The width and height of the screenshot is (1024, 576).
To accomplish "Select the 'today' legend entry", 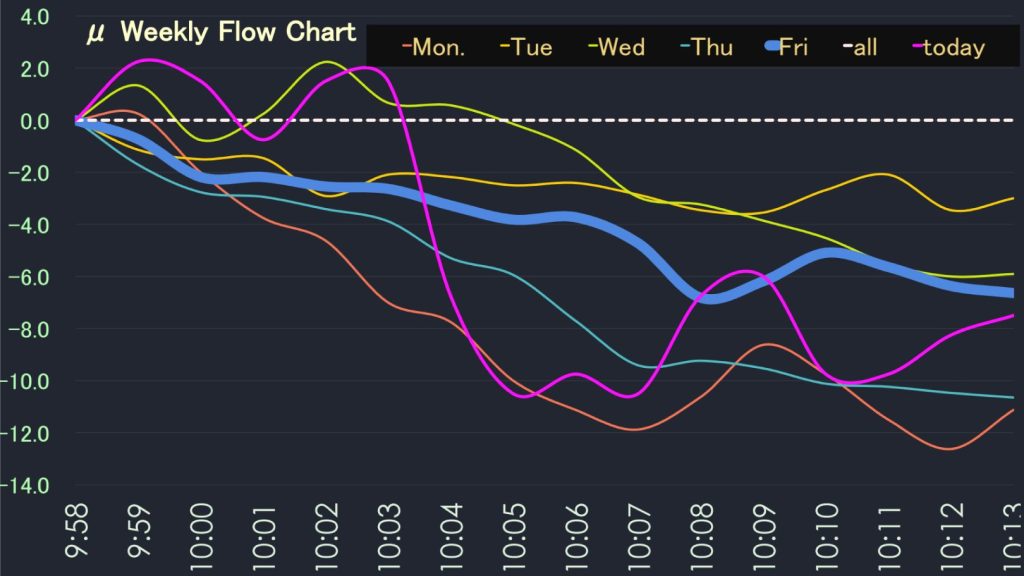I will [x=948, y=47].
